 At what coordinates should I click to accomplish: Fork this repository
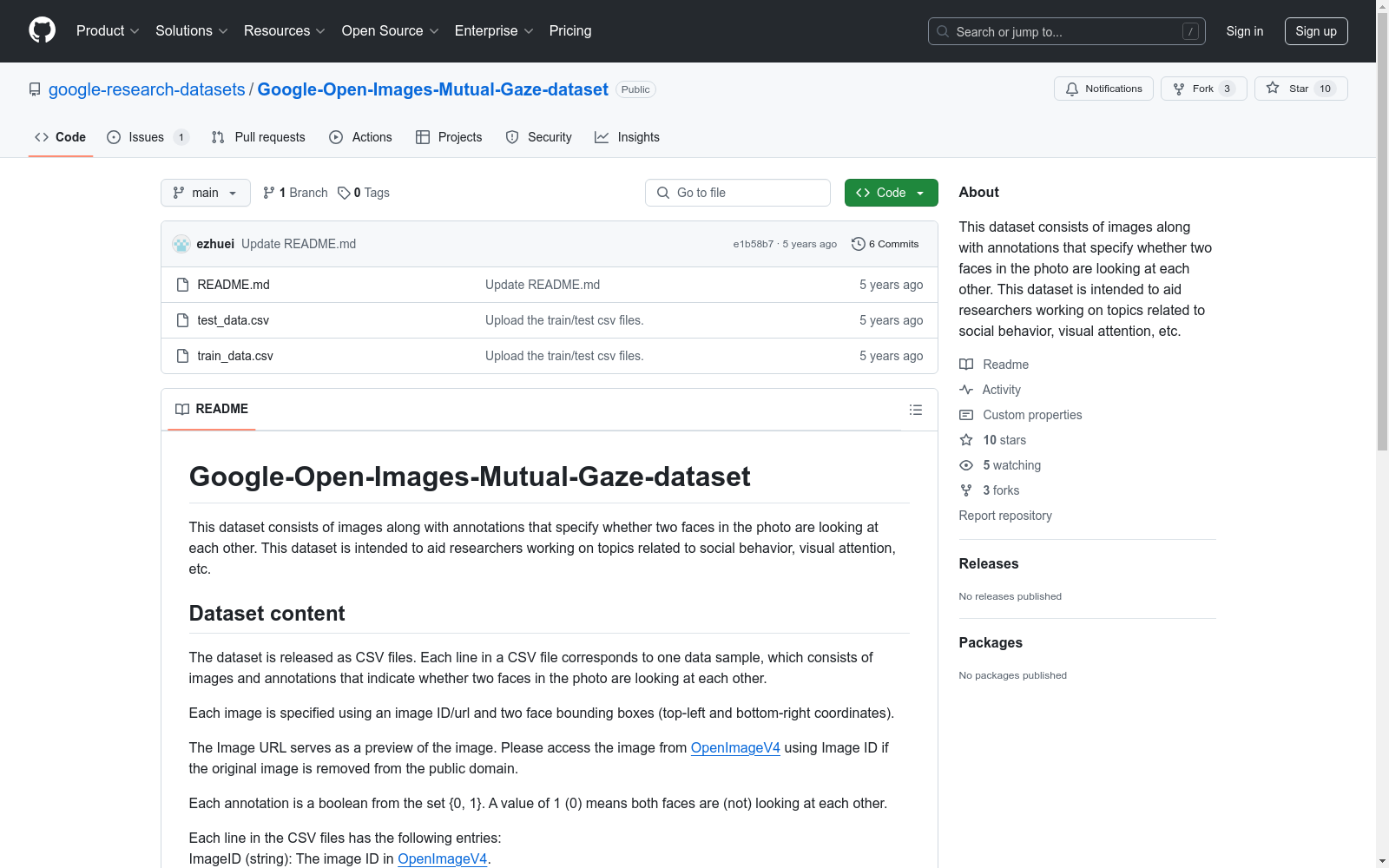(x=1203, y=89)
